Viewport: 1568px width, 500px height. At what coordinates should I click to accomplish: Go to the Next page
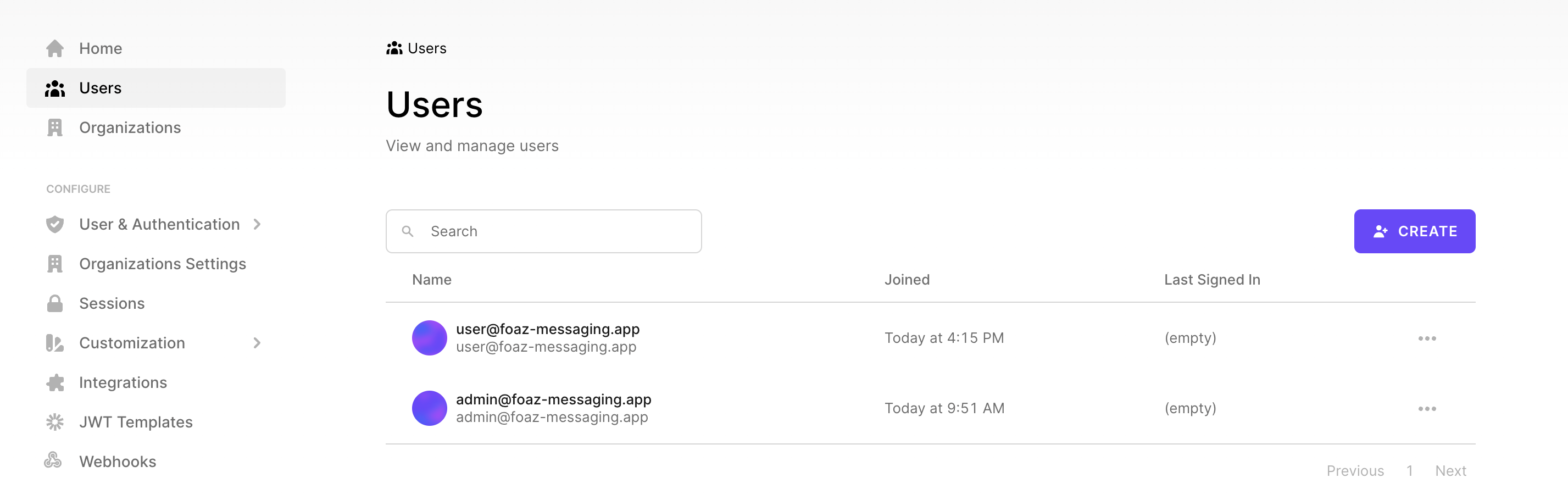(x=1450, y=471)
